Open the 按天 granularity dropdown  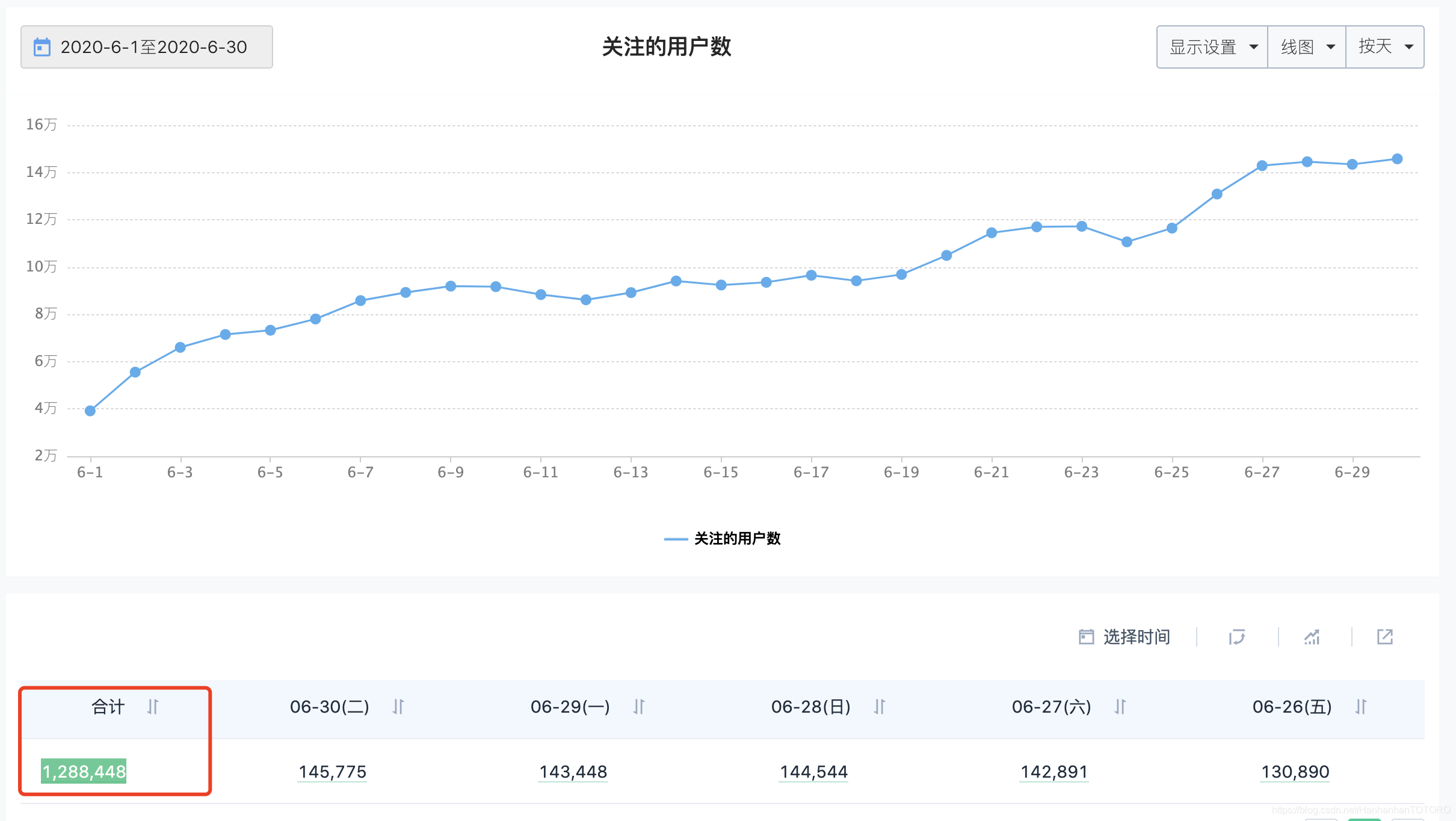(x=1385, y=47)
